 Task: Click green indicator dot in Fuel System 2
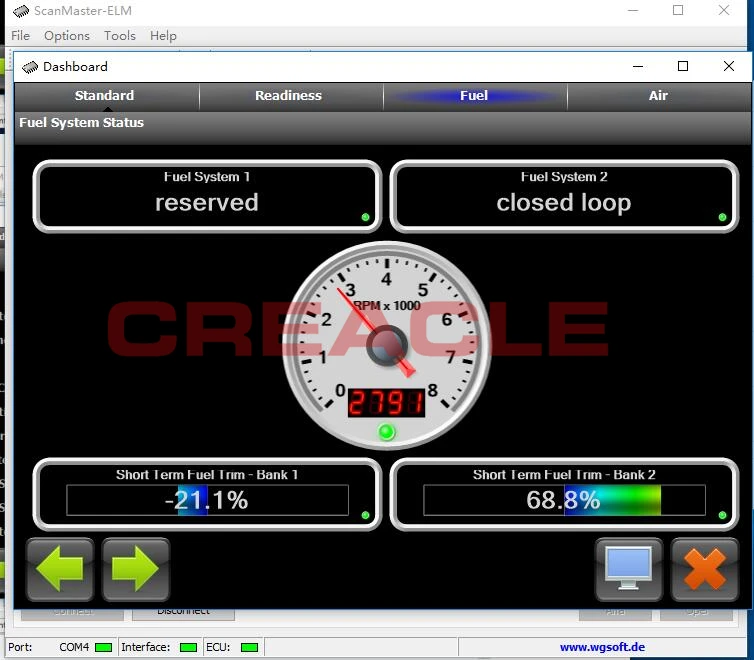click(x=722, y=217)
